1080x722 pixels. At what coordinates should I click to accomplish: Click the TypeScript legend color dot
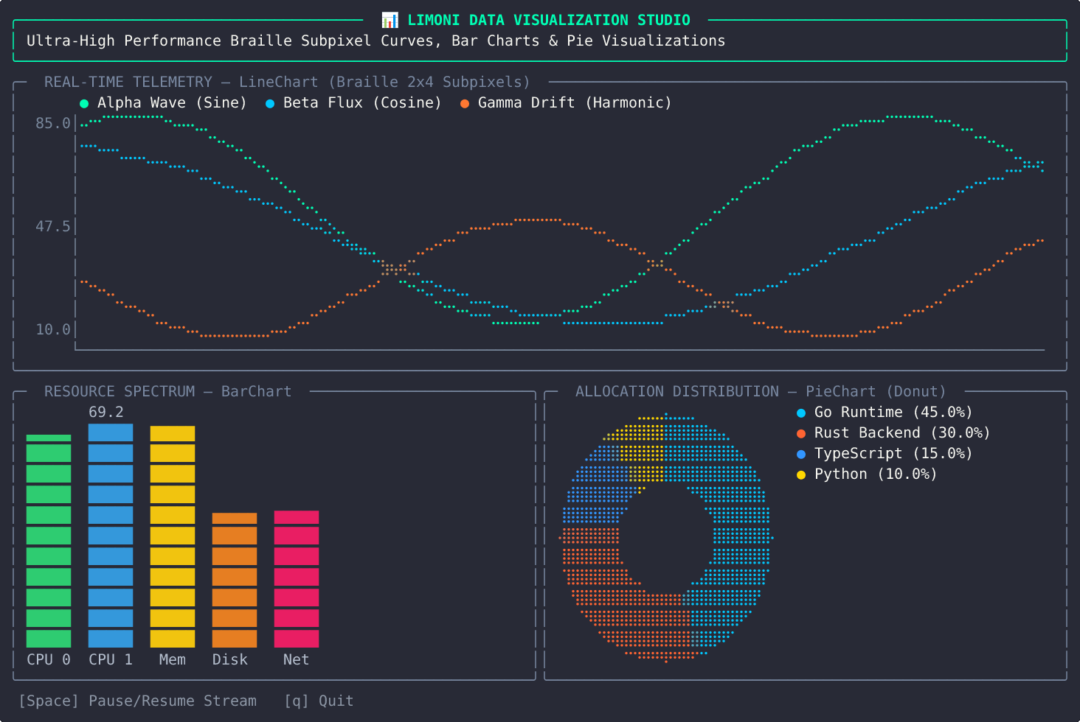tap(801, 454)
